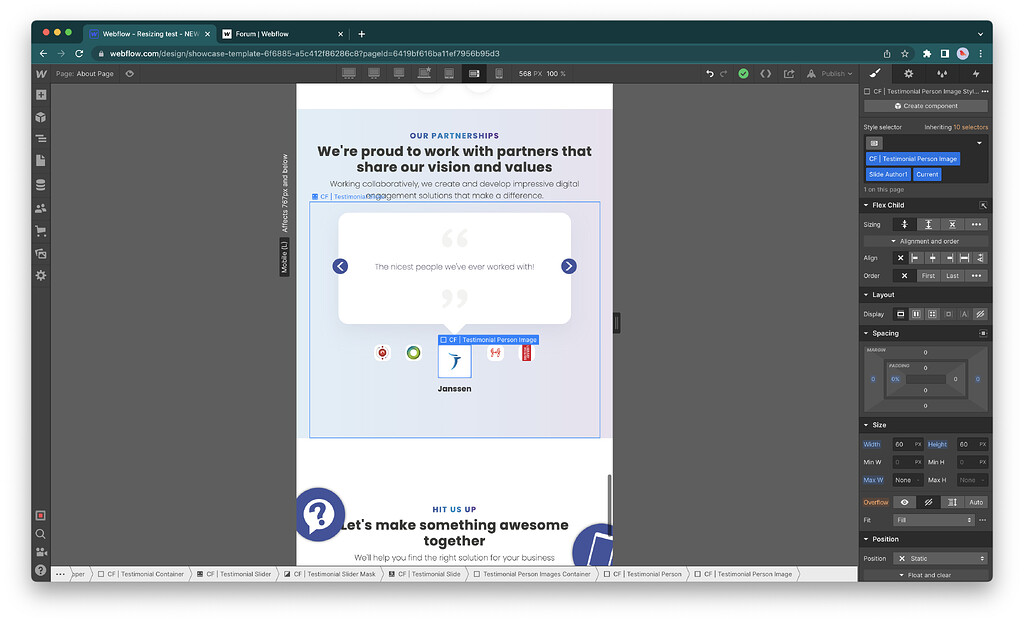Set overflow to Hidden
This screenshot has height=623, width=1024.
point(928,502)
